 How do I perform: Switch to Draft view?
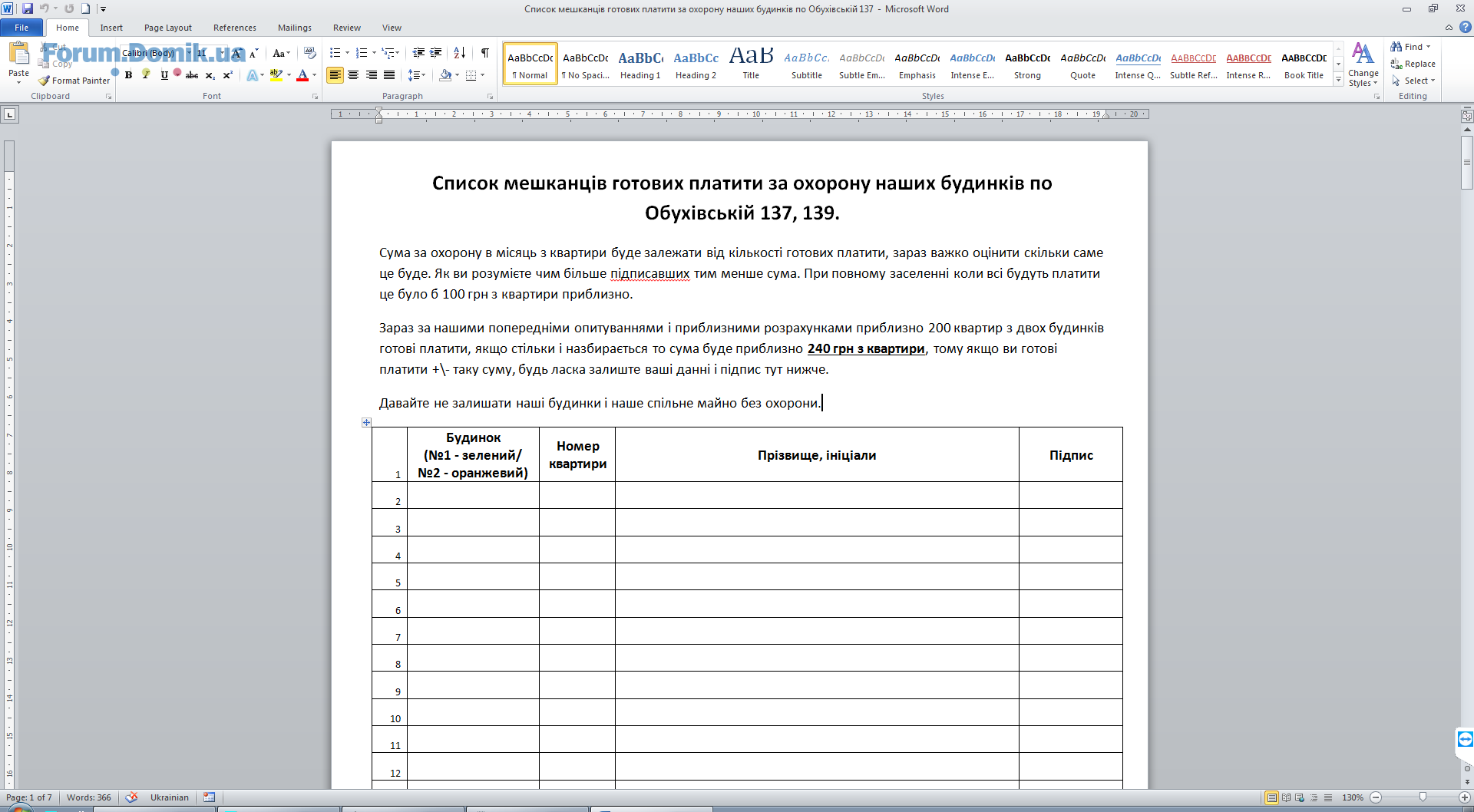coord(1328,797)
